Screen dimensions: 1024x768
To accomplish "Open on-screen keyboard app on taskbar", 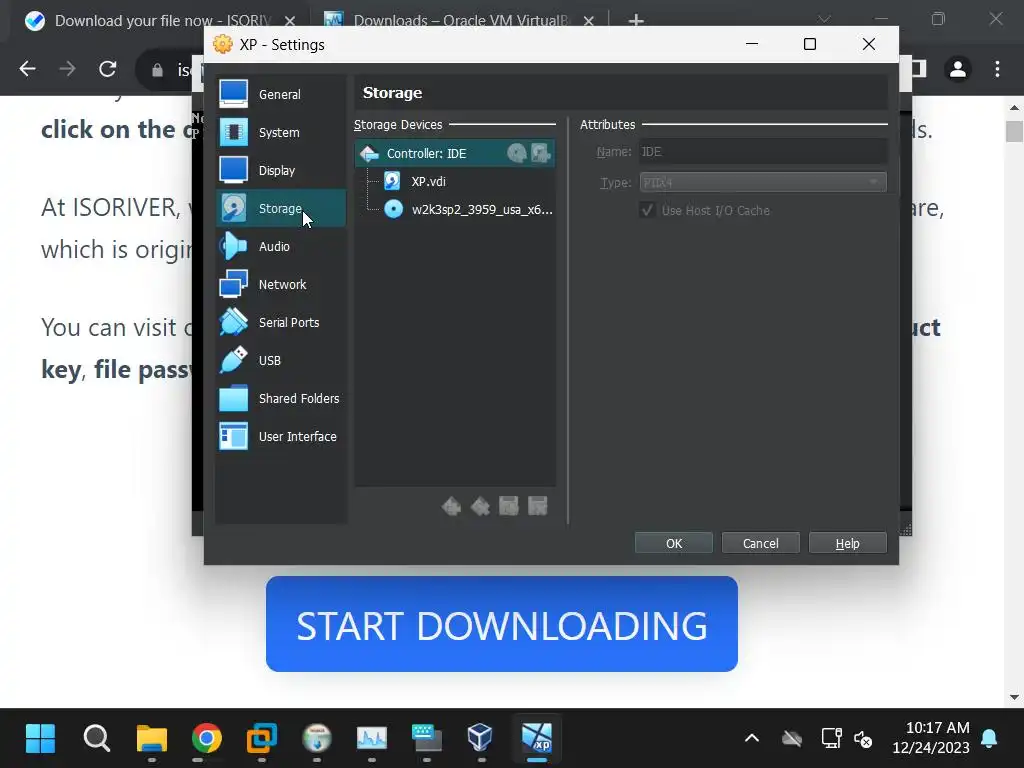I will coord(426,739).
